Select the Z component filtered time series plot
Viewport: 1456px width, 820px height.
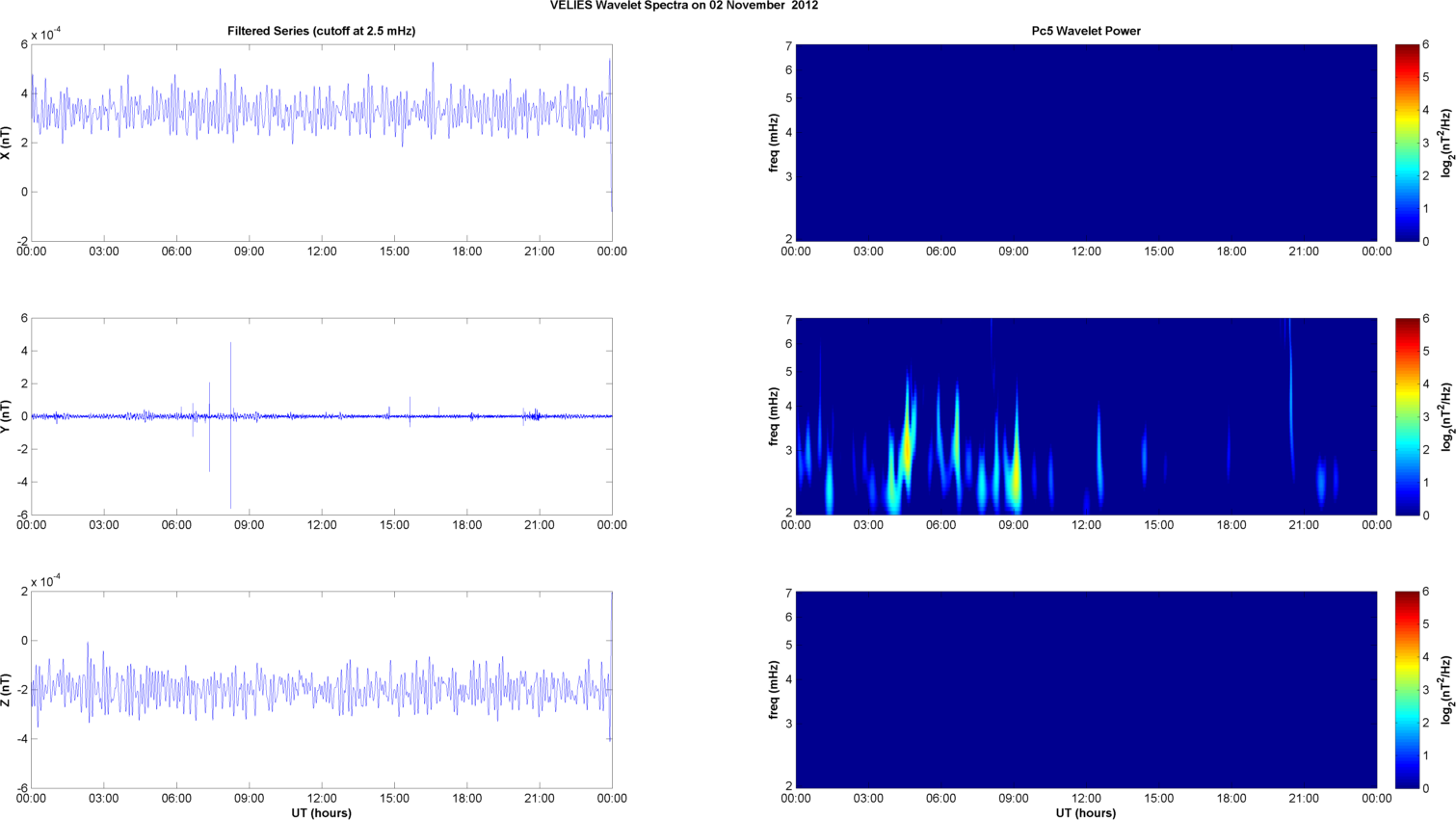[321, 690]
